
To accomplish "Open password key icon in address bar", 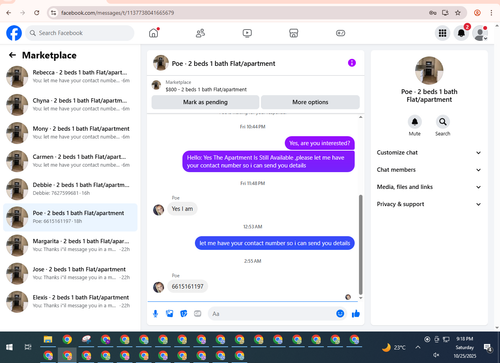I will click(433, 13).
